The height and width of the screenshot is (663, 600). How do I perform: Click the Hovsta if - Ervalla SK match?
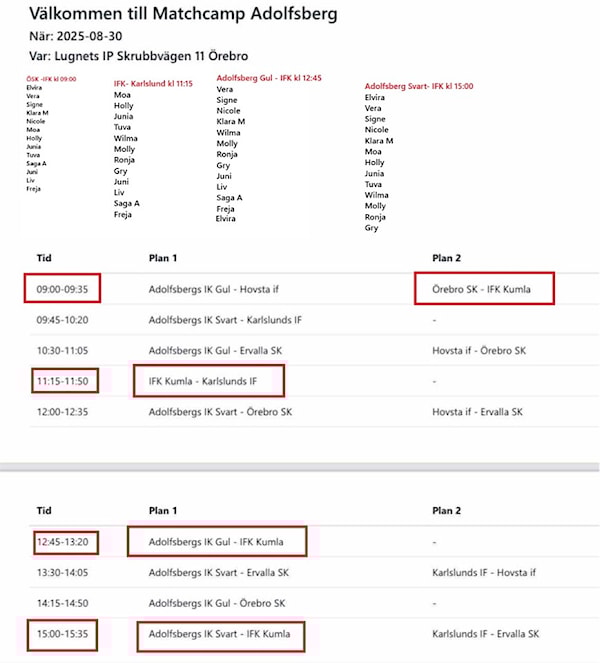coord(482,412)
